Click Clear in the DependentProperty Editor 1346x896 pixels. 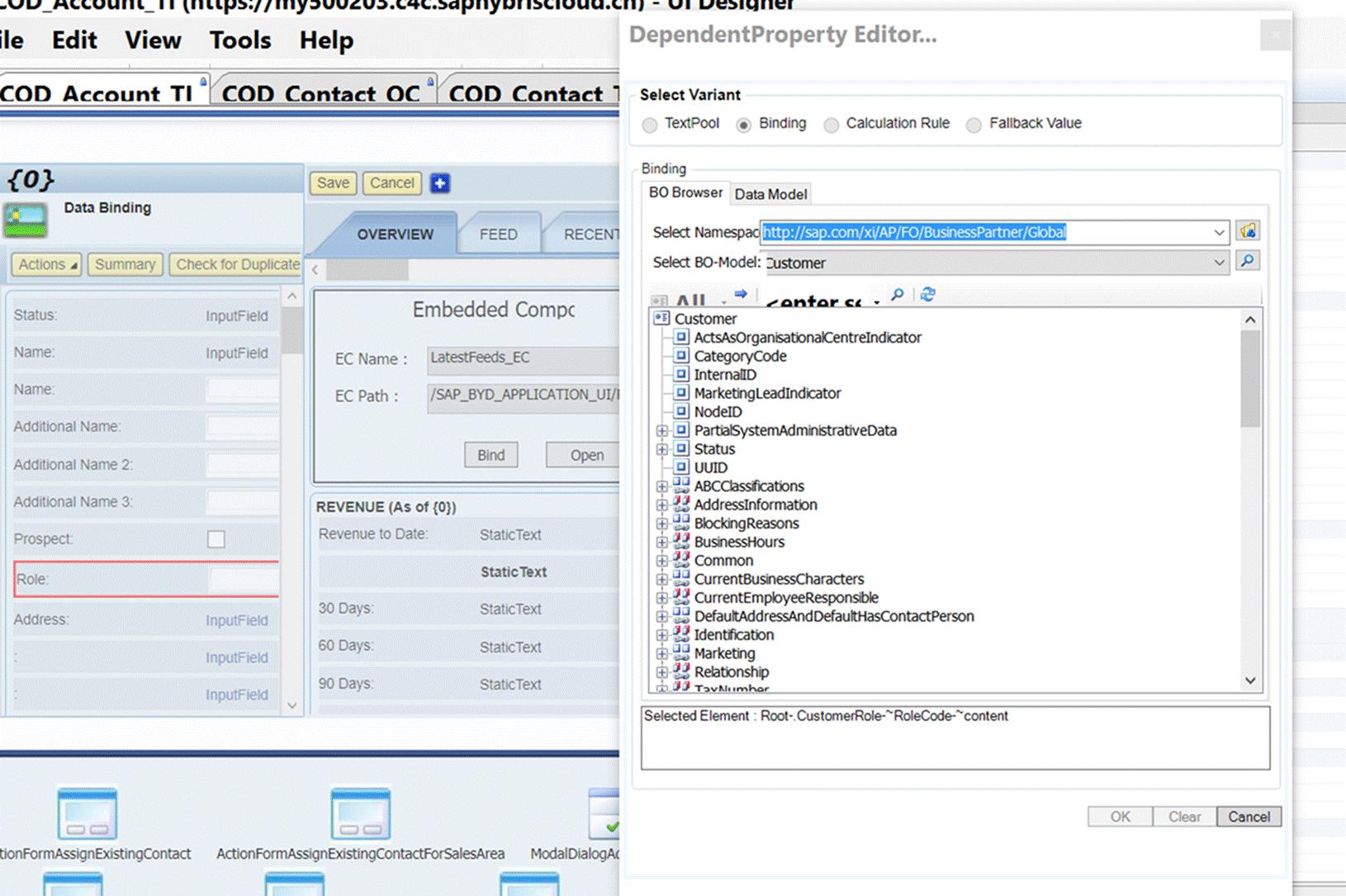coord(1184,817)
